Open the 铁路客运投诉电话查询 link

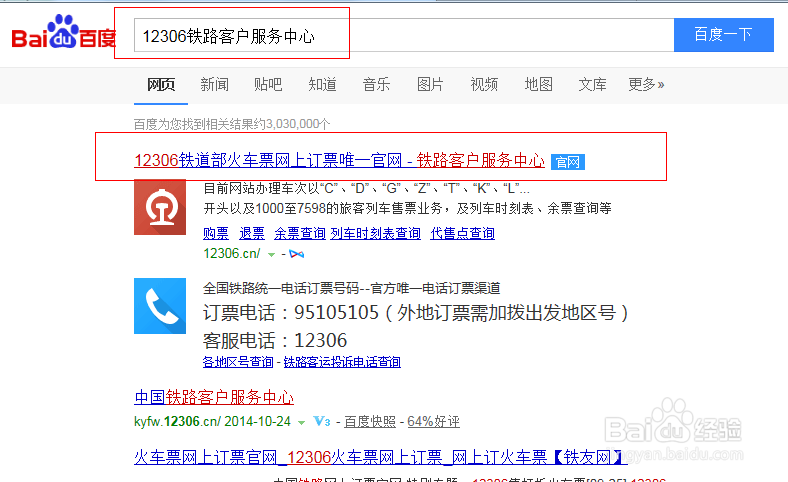pyautogui.click(x=342, y=362)
